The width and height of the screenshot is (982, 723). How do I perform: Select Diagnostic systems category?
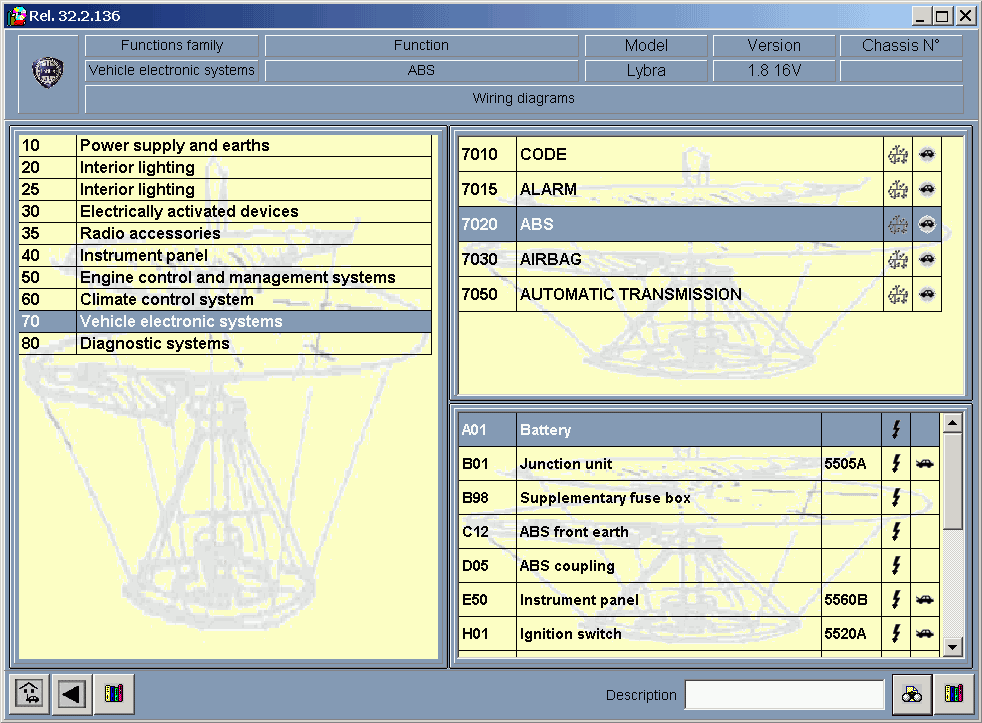click(225, 343)
